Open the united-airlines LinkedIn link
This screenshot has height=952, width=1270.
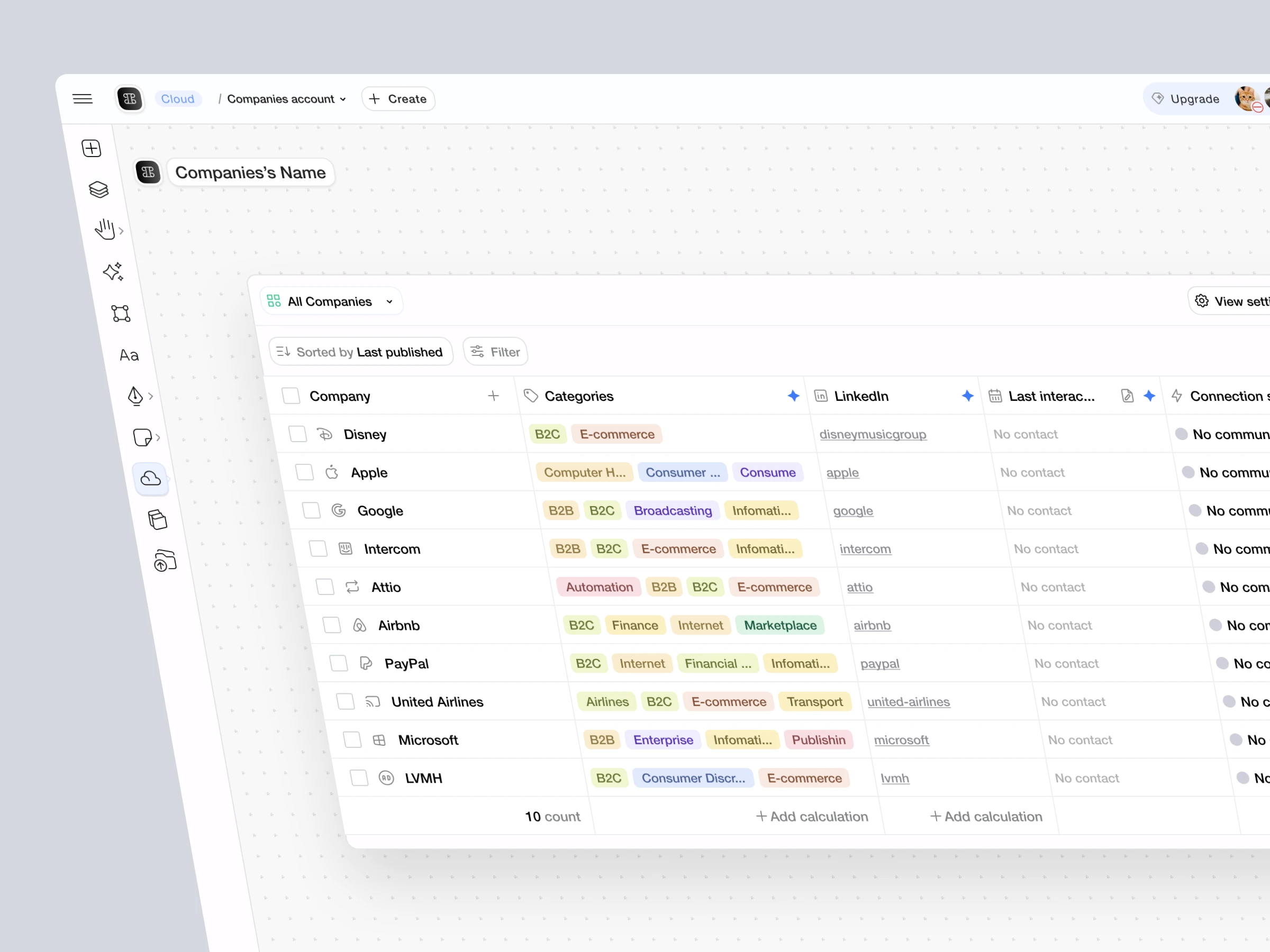(908, 702)
